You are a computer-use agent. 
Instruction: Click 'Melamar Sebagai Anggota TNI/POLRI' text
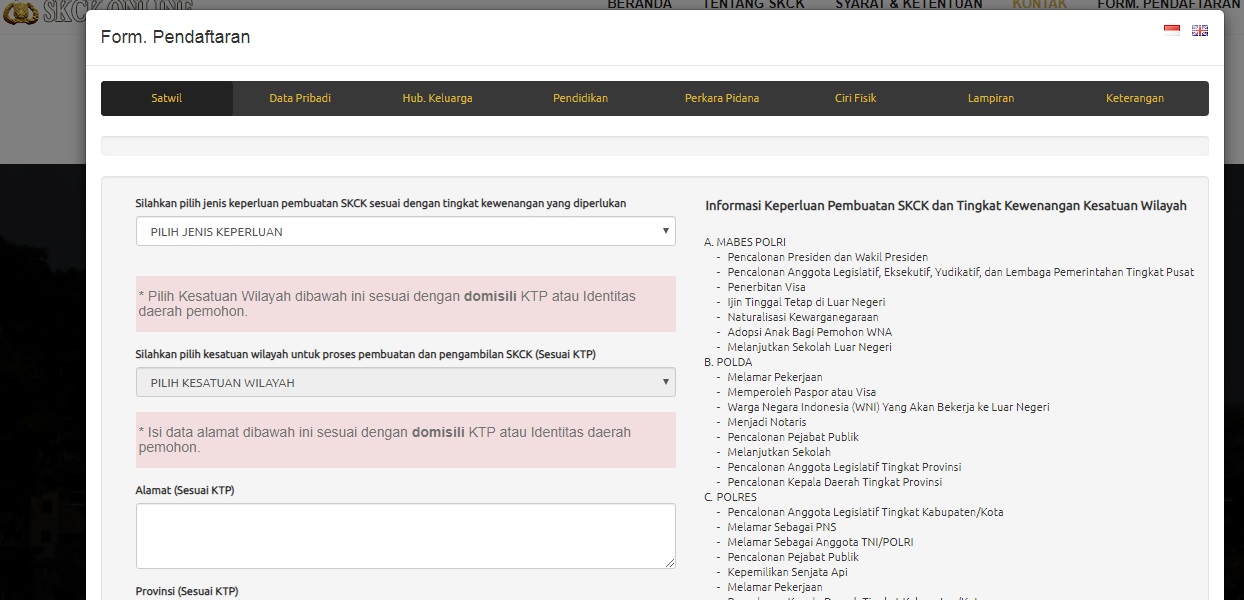pyautogui.click(x=820, y=542)
